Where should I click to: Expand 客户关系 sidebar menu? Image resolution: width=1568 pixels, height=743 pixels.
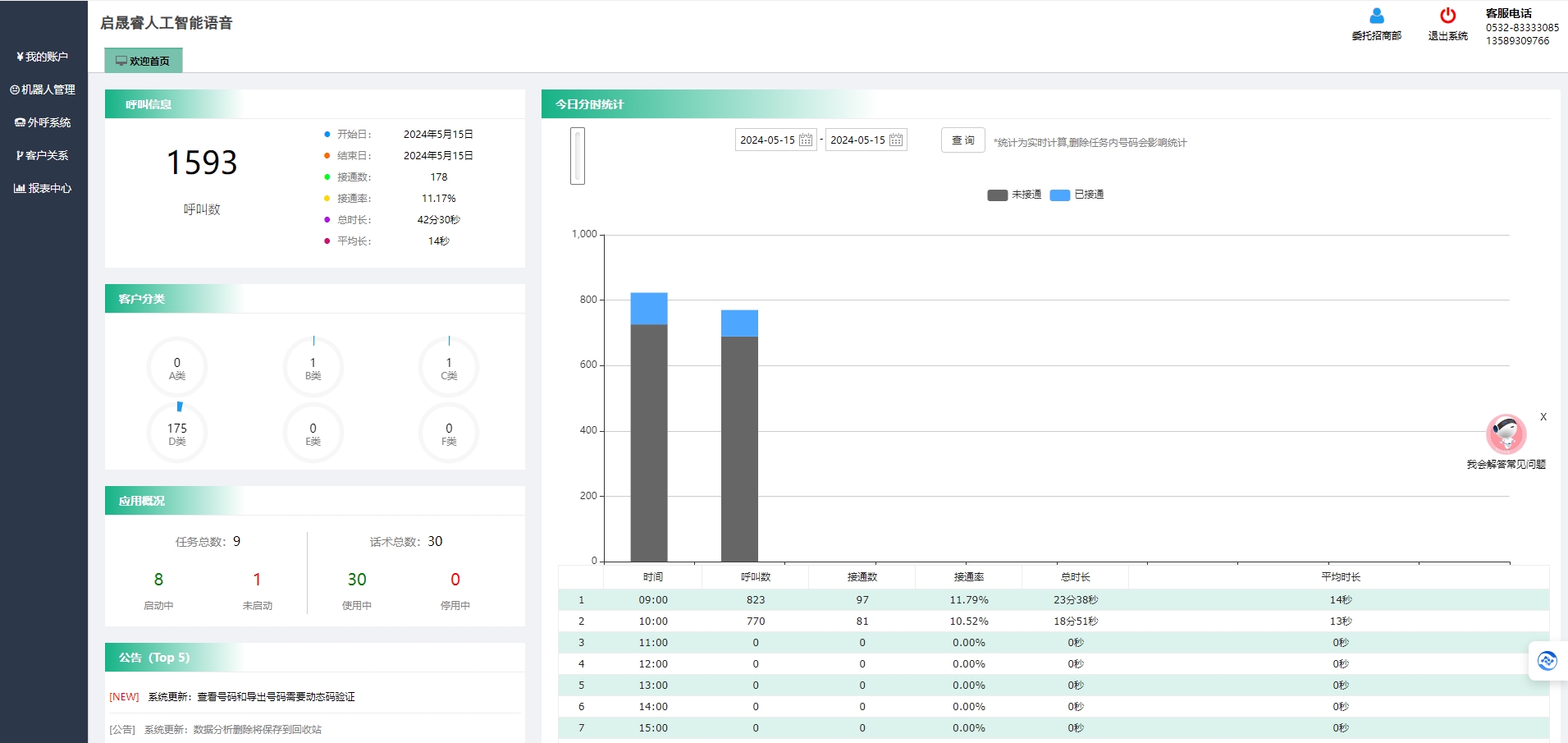pos(43,155)
